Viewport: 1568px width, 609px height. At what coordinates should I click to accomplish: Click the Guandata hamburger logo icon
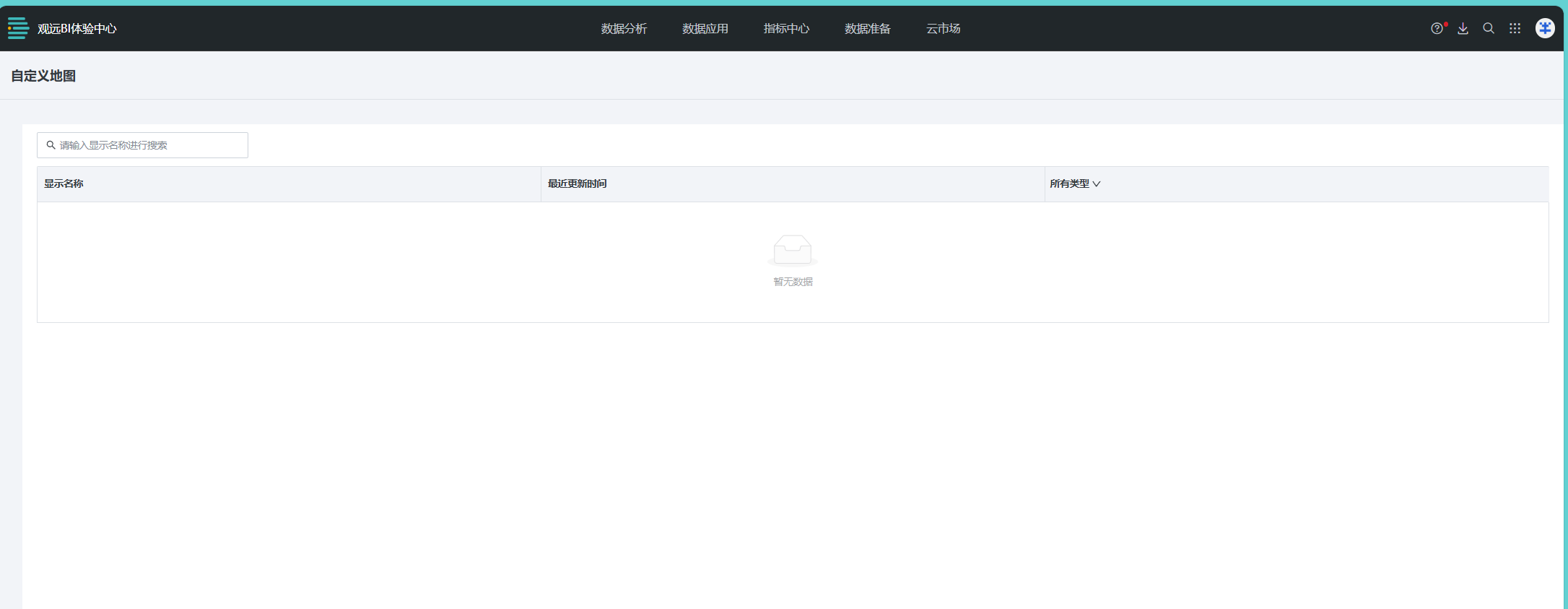click(18, 28)
